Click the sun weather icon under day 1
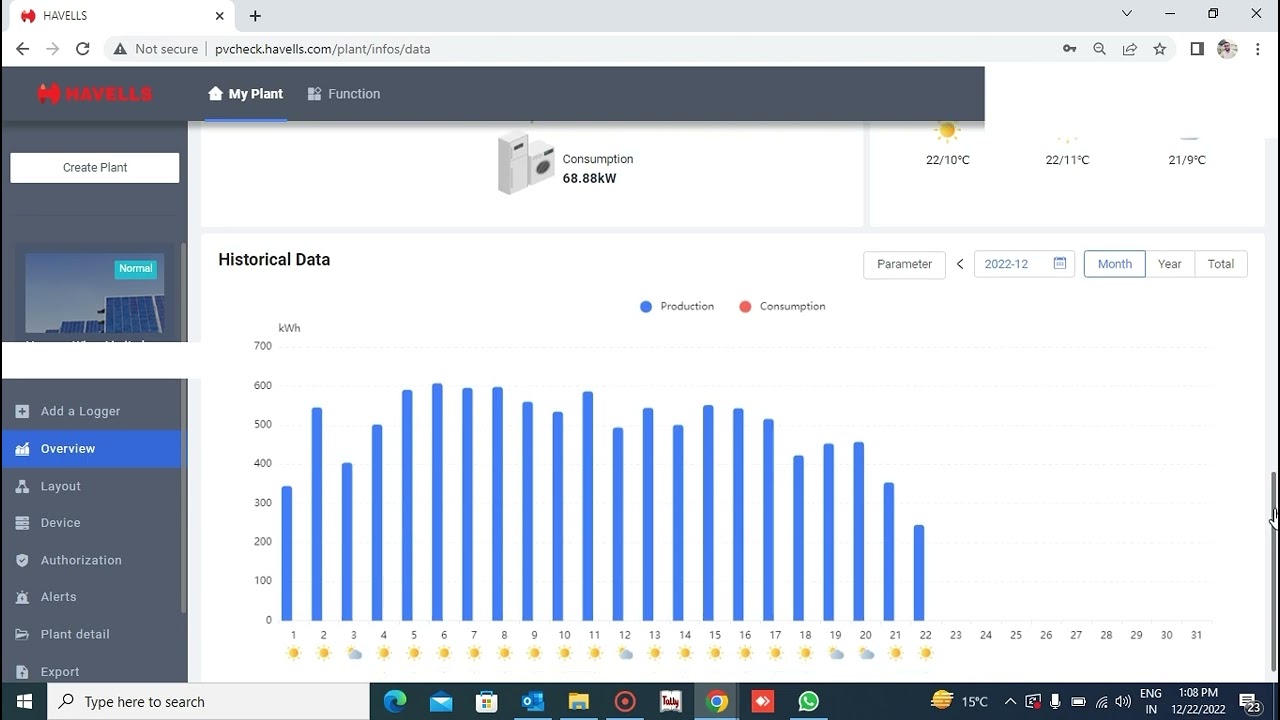Image resolution: width=1280 pixels, height=720 pixels. coord(293,653)
